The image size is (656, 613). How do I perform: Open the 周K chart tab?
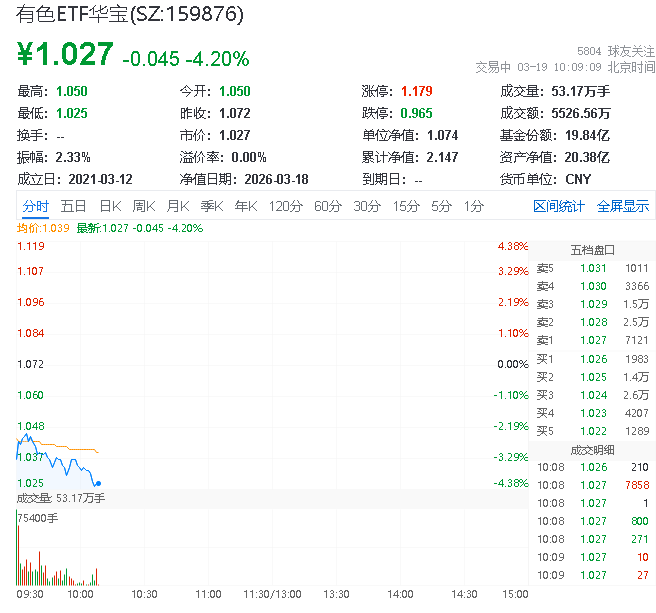coord(144,206)
